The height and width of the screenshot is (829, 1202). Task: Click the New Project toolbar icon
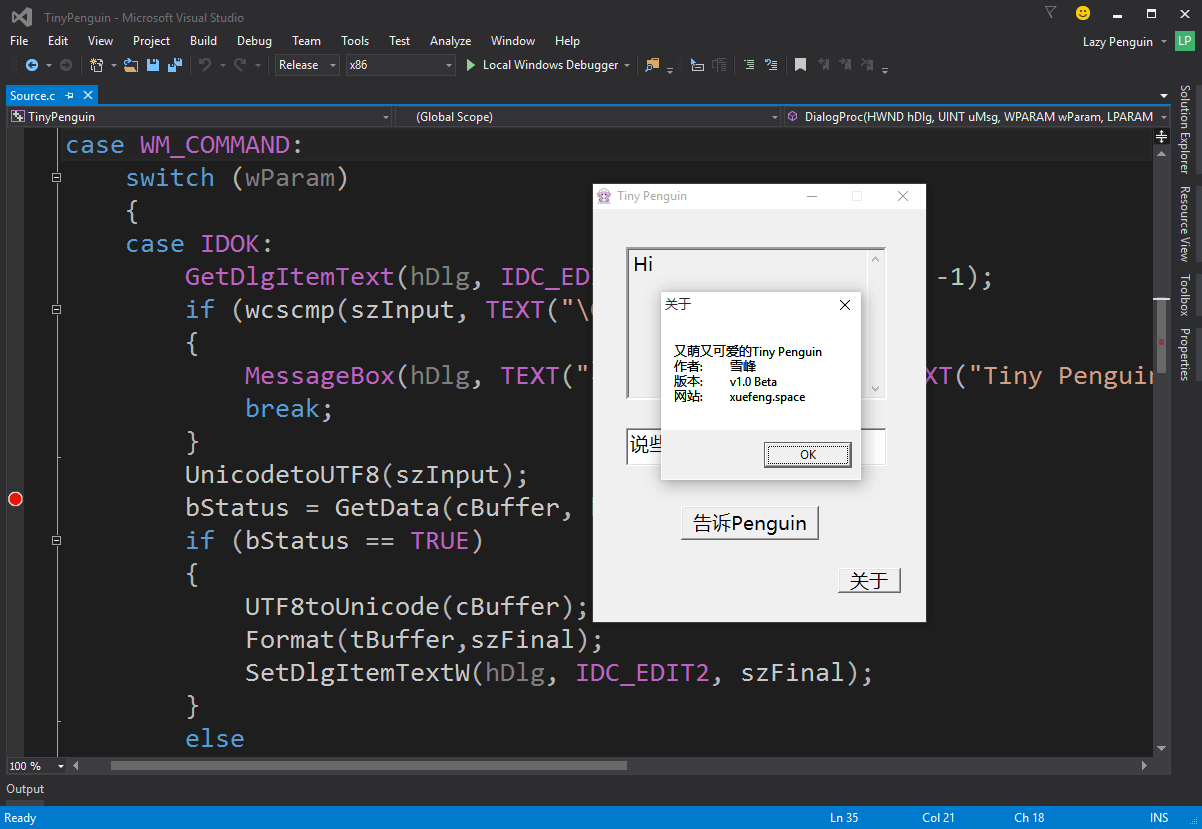pos(97,65)
